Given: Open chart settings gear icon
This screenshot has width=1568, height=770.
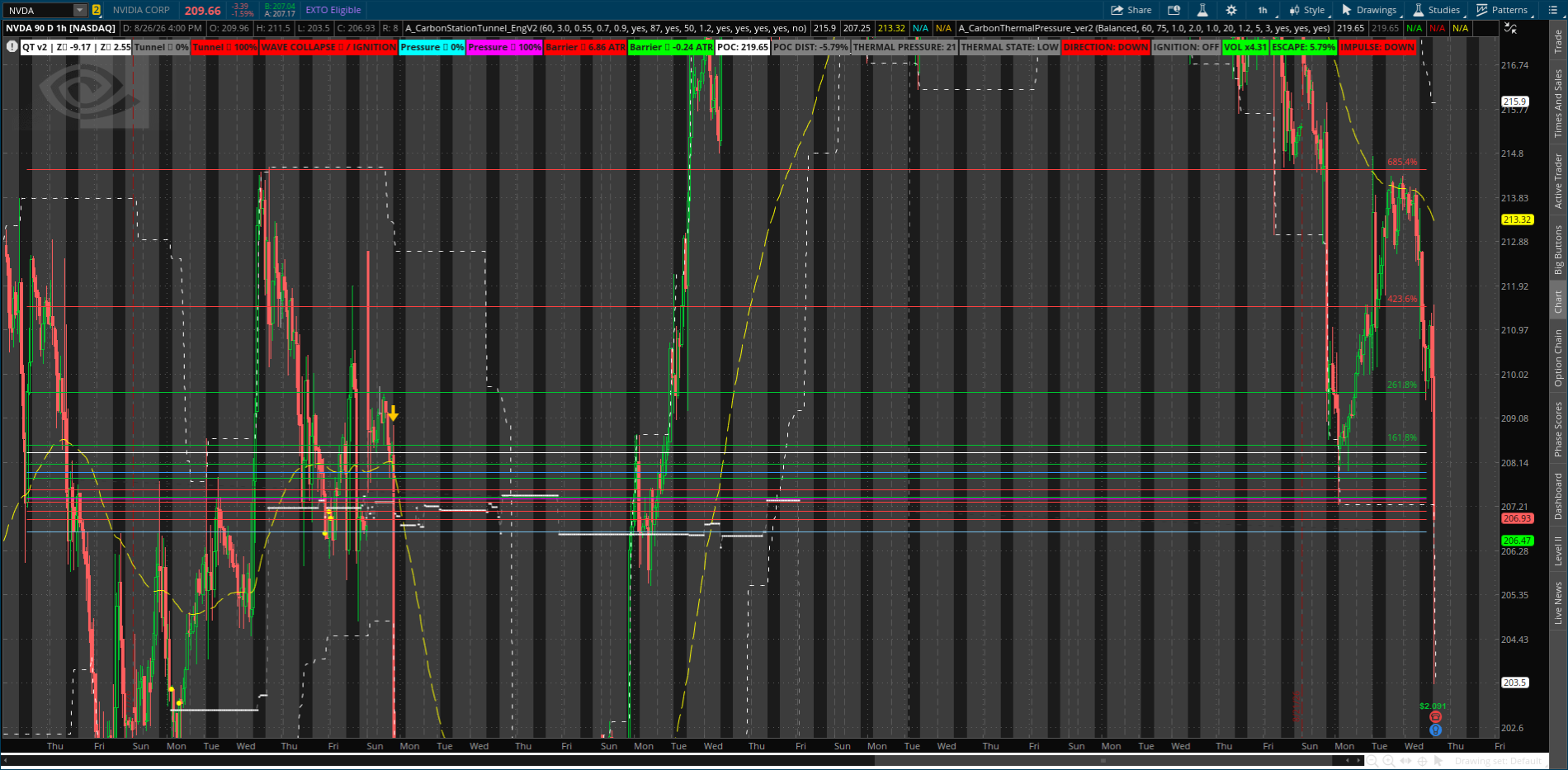Looking at the screenshot, I should (x=1231, y=10).
